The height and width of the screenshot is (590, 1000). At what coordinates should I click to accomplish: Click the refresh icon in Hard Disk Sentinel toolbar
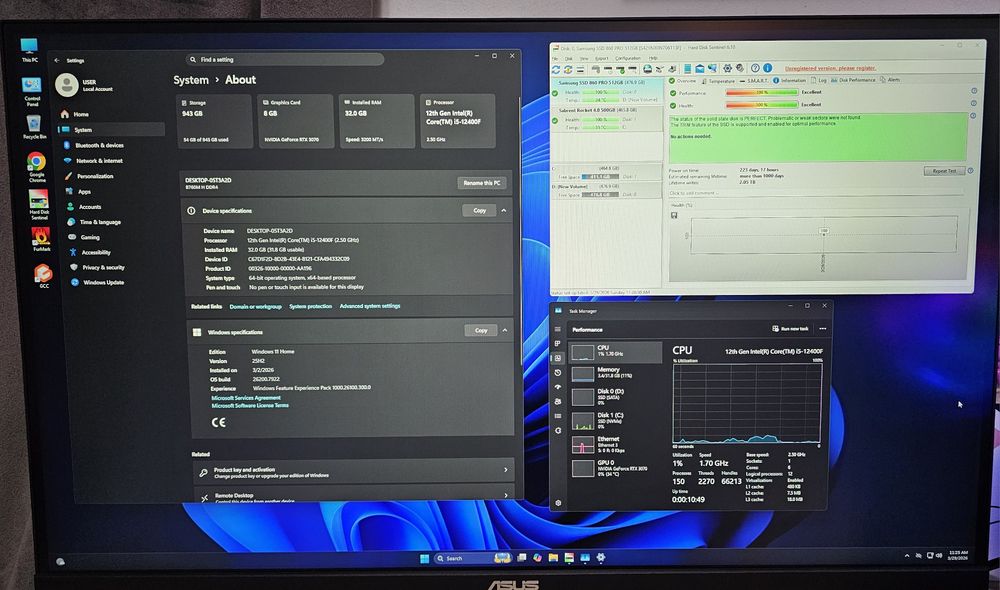click(x=555, y=69)
